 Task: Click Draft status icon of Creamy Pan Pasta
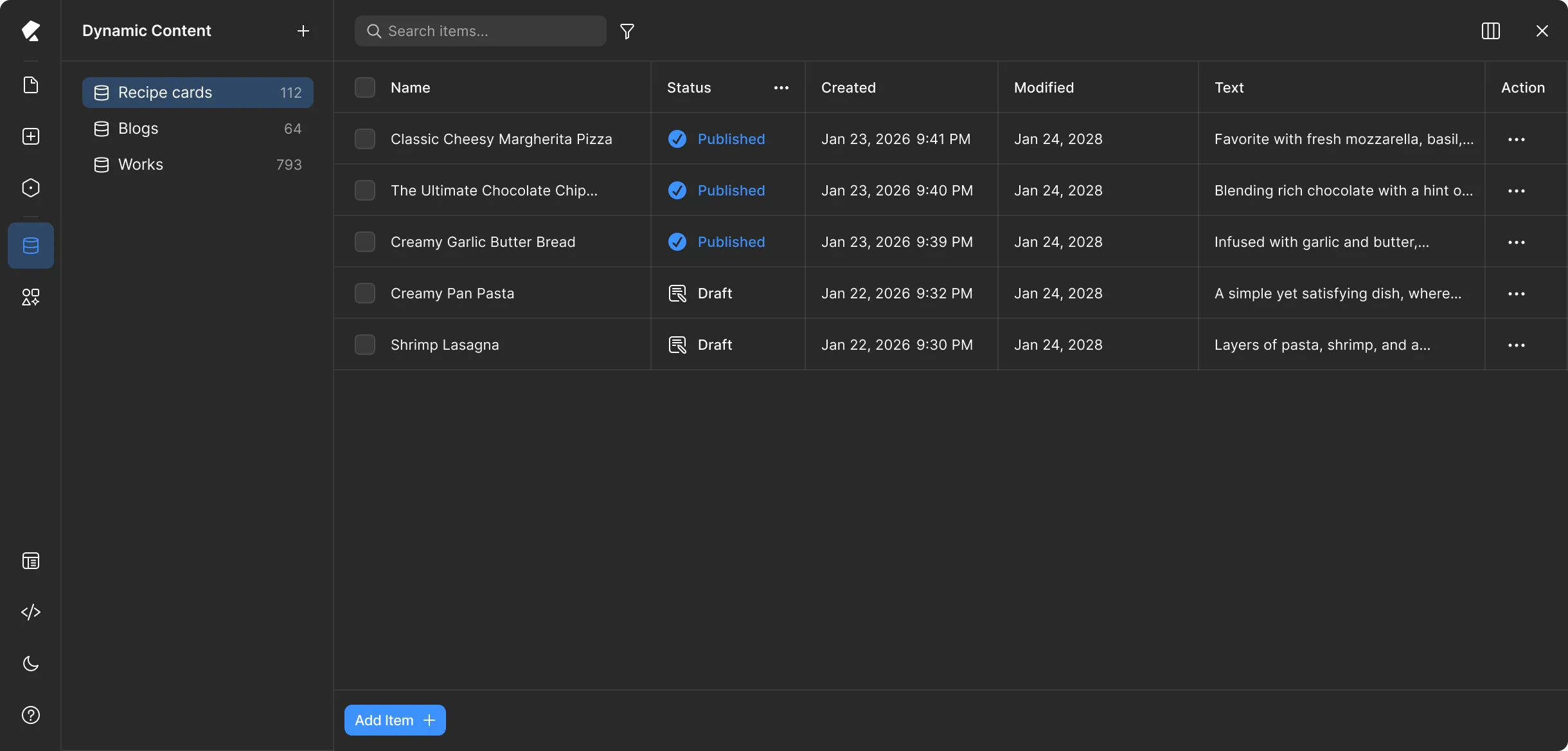point(677,293)
